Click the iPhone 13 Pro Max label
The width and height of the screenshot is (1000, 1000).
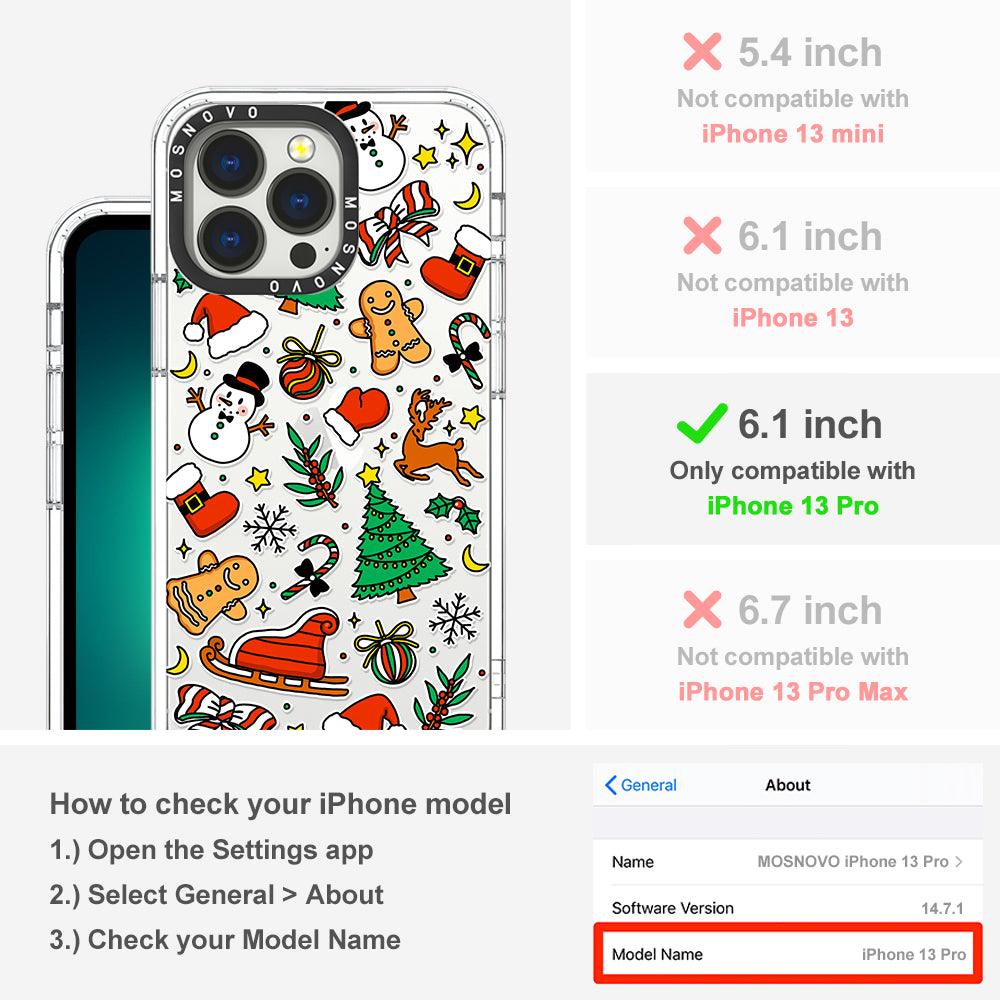click(793, 691)
